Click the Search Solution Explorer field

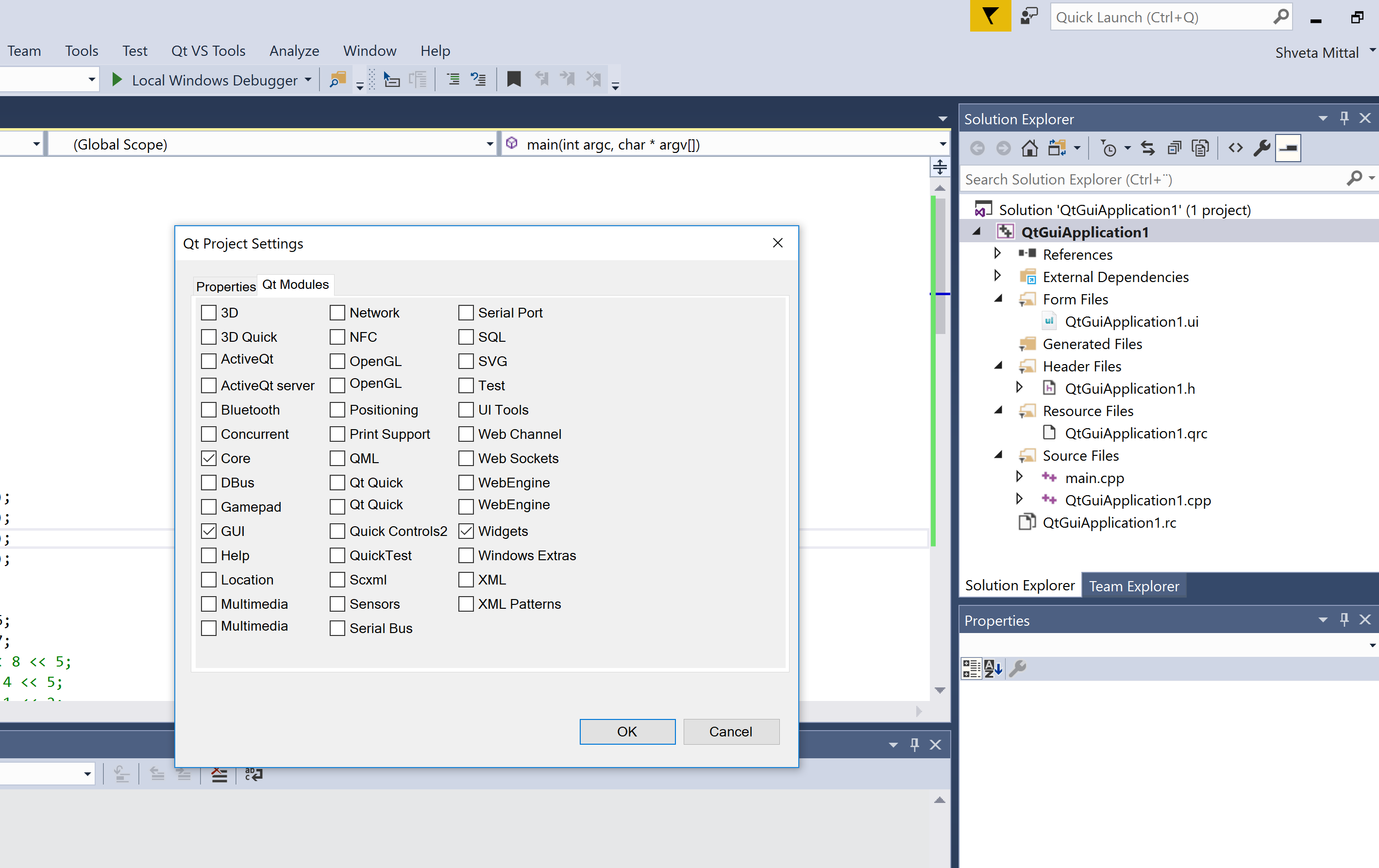[x=1151, y=179]
